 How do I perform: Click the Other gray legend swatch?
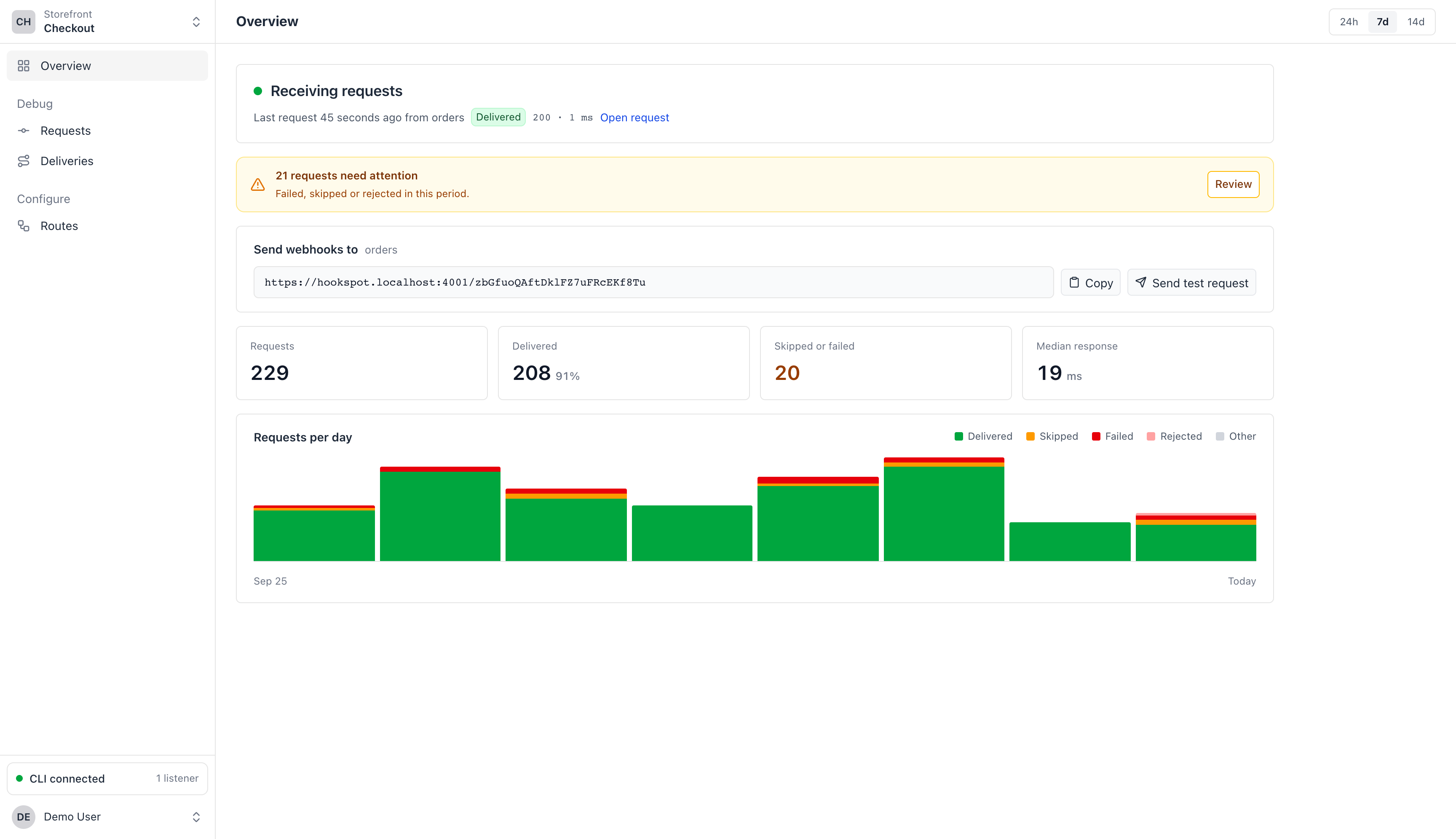coord(1220,436)
